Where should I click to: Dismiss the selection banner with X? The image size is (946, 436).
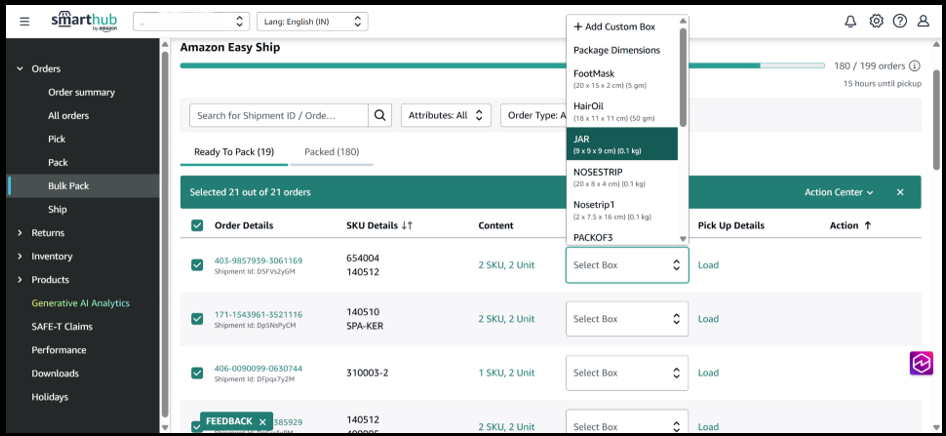click(x=900, y=192)
